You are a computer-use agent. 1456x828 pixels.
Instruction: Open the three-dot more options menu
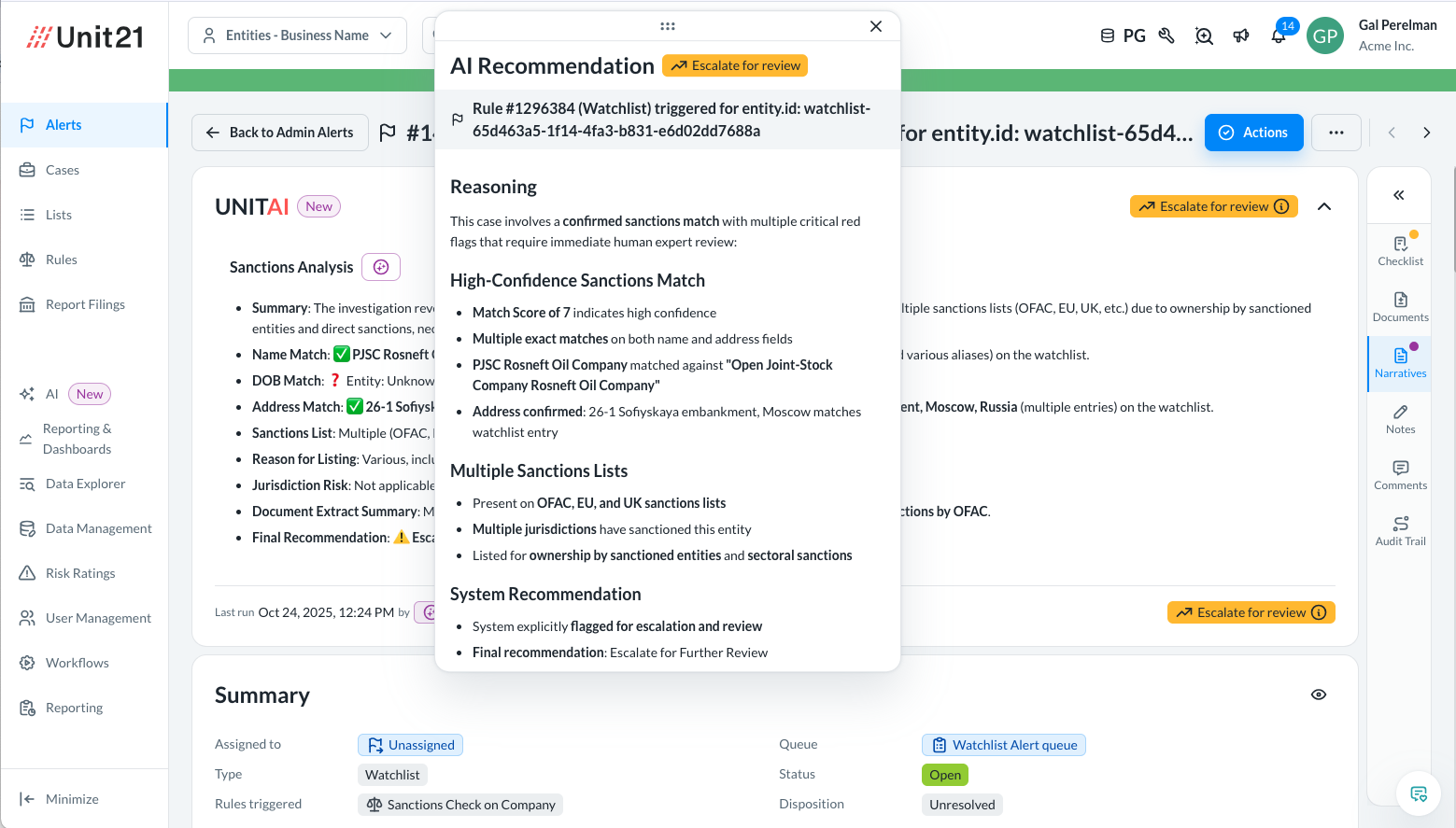click(1336, 133)
